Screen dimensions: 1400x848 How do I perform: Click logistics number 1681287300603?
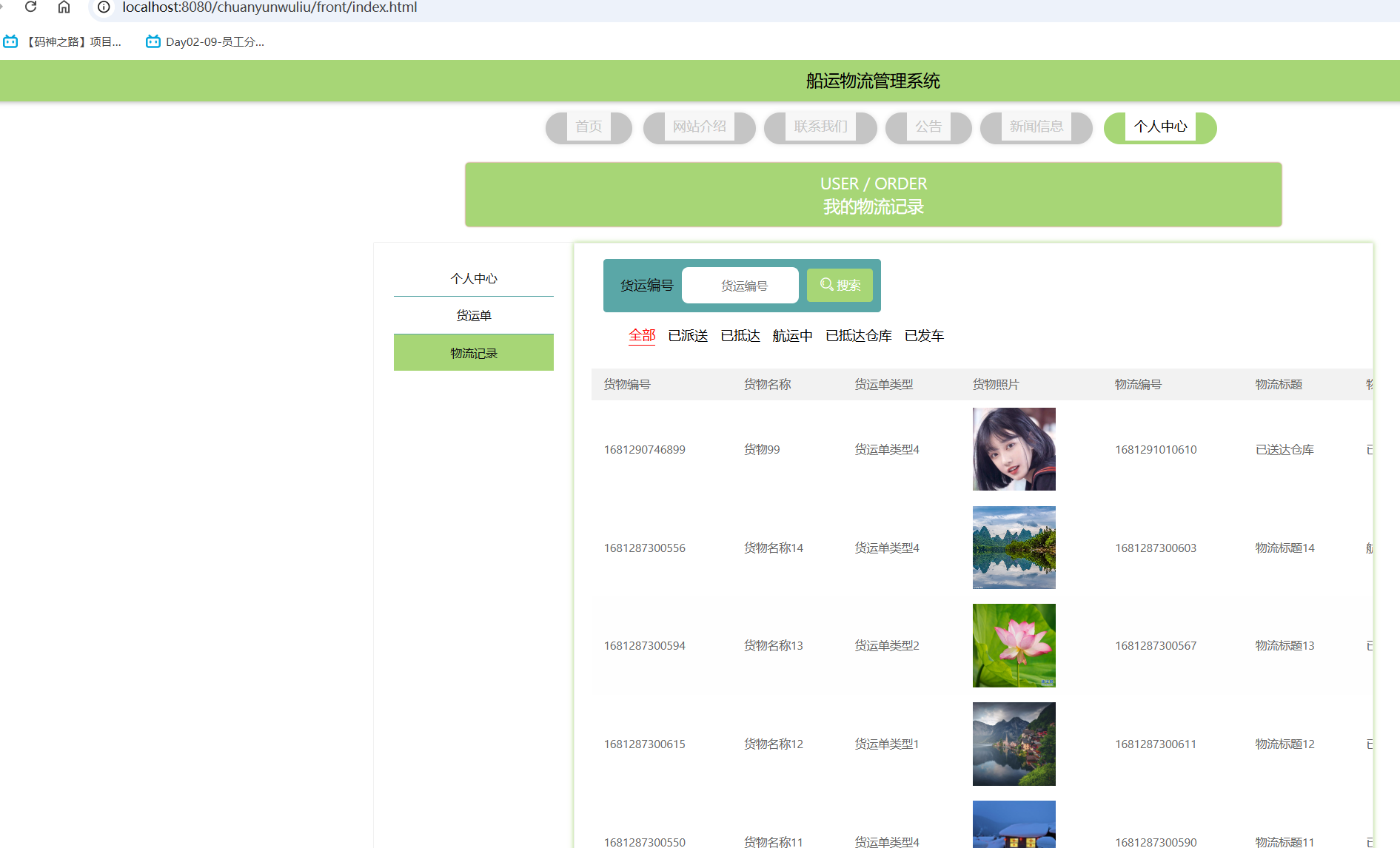(1156, 548)
